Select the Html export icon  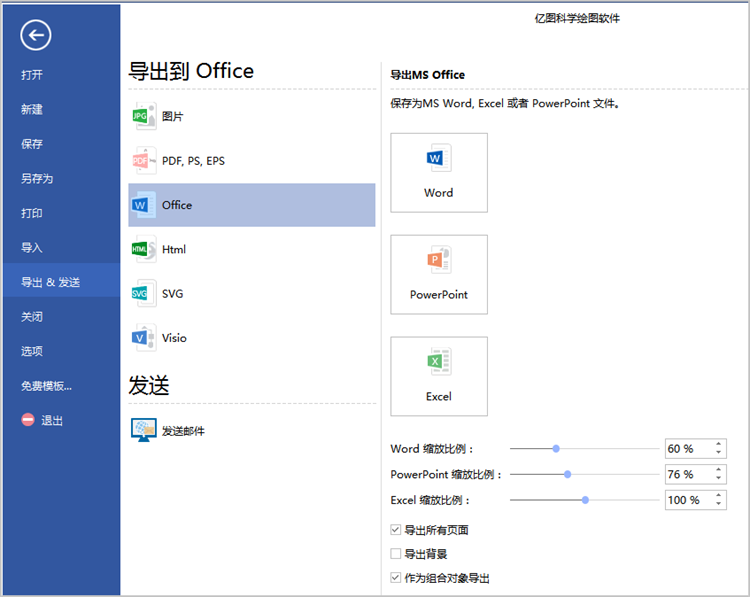pos(144,249)
